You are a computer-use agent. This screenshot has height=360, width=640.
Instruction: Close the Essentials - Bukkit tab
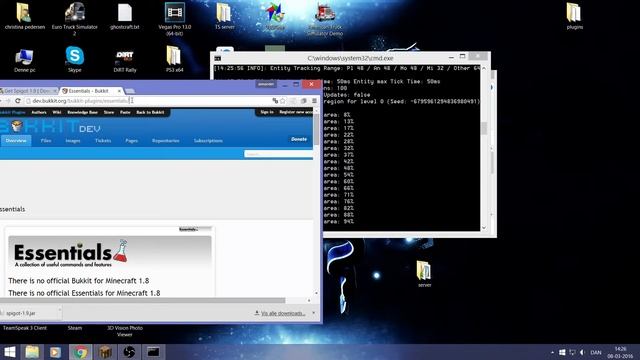[x=119, y=91]
